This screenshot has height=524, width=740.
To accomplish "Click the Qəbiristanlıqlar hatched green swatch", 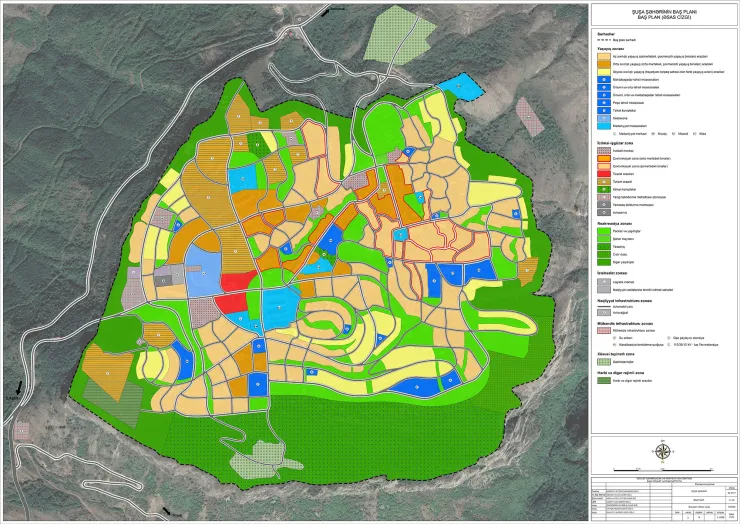I will click(x=603, y=362).
